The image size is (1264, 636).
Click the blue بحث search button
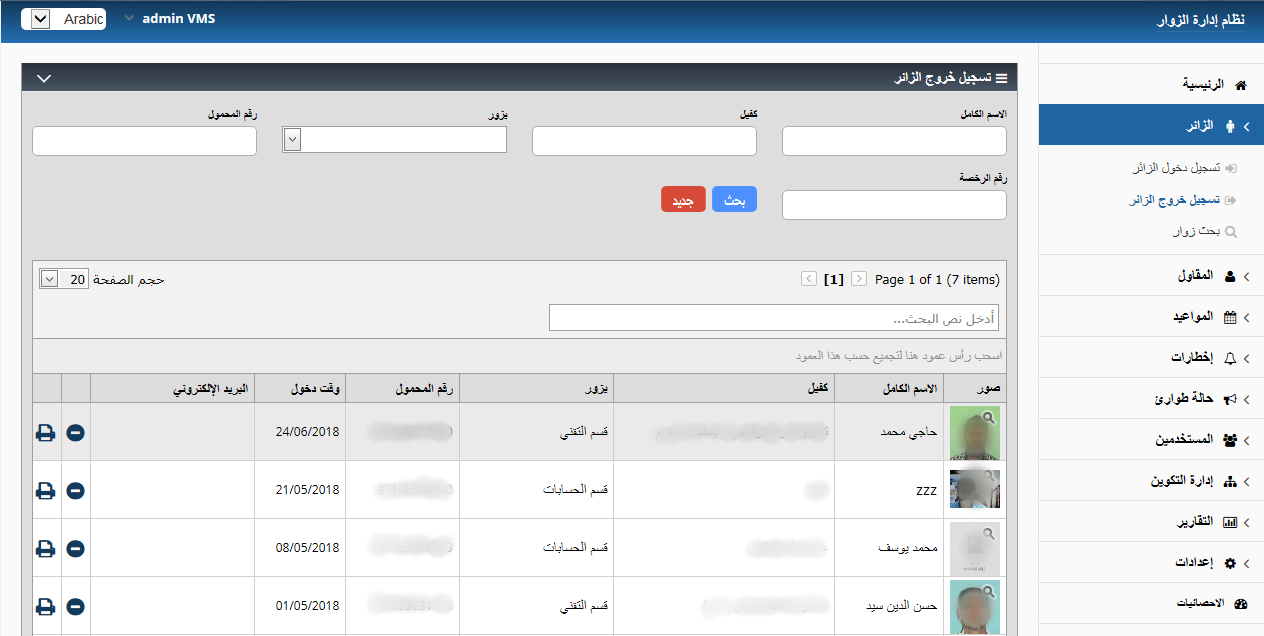[734, 199]
